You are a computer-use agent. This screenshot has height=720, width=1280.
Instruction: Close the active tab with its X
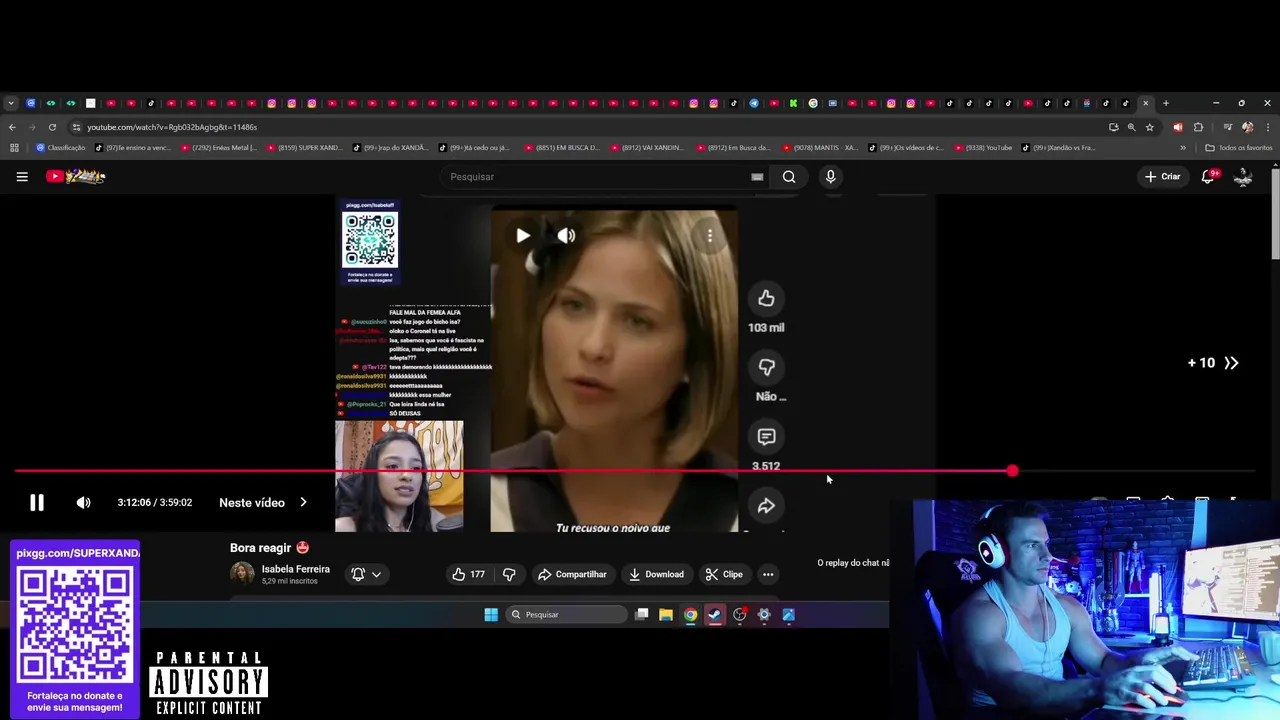click(x=1146, y=103)
